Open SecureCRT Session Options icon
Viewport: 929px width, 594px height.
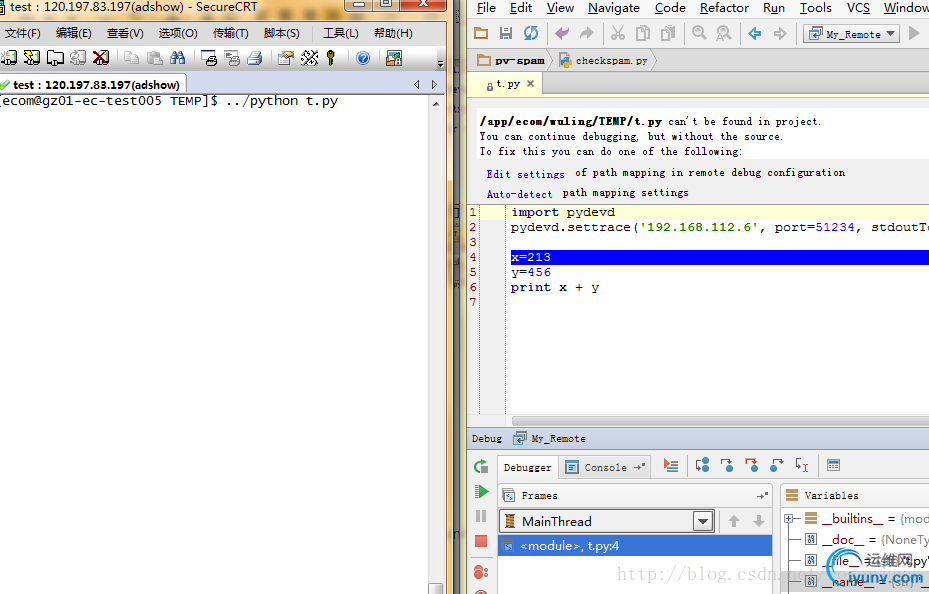(286, 57)
